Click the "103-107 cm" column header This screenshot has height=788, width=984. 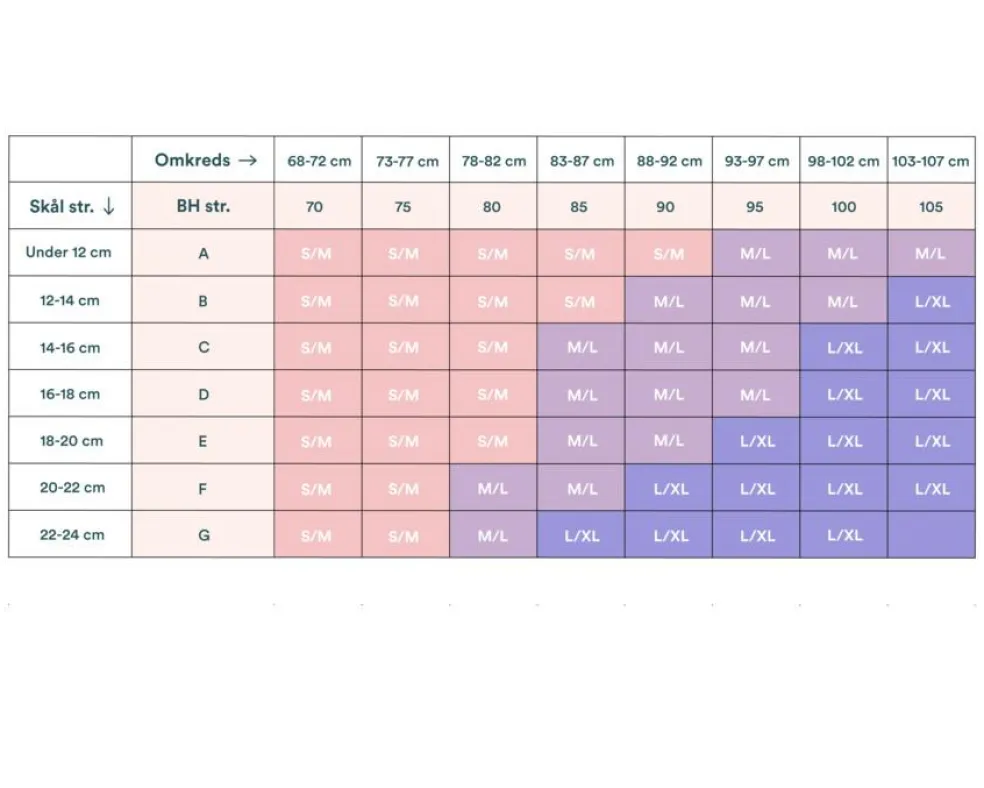pos(930,161)
